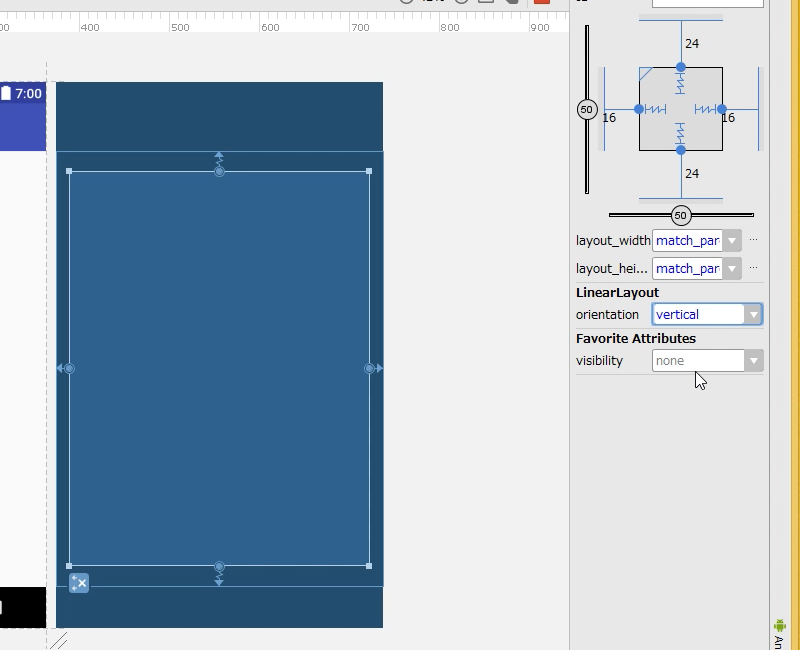This screenshot has height=650, width=800.
Task: Click the green Android icon on the right edge
Action: [x=780, y=625]
